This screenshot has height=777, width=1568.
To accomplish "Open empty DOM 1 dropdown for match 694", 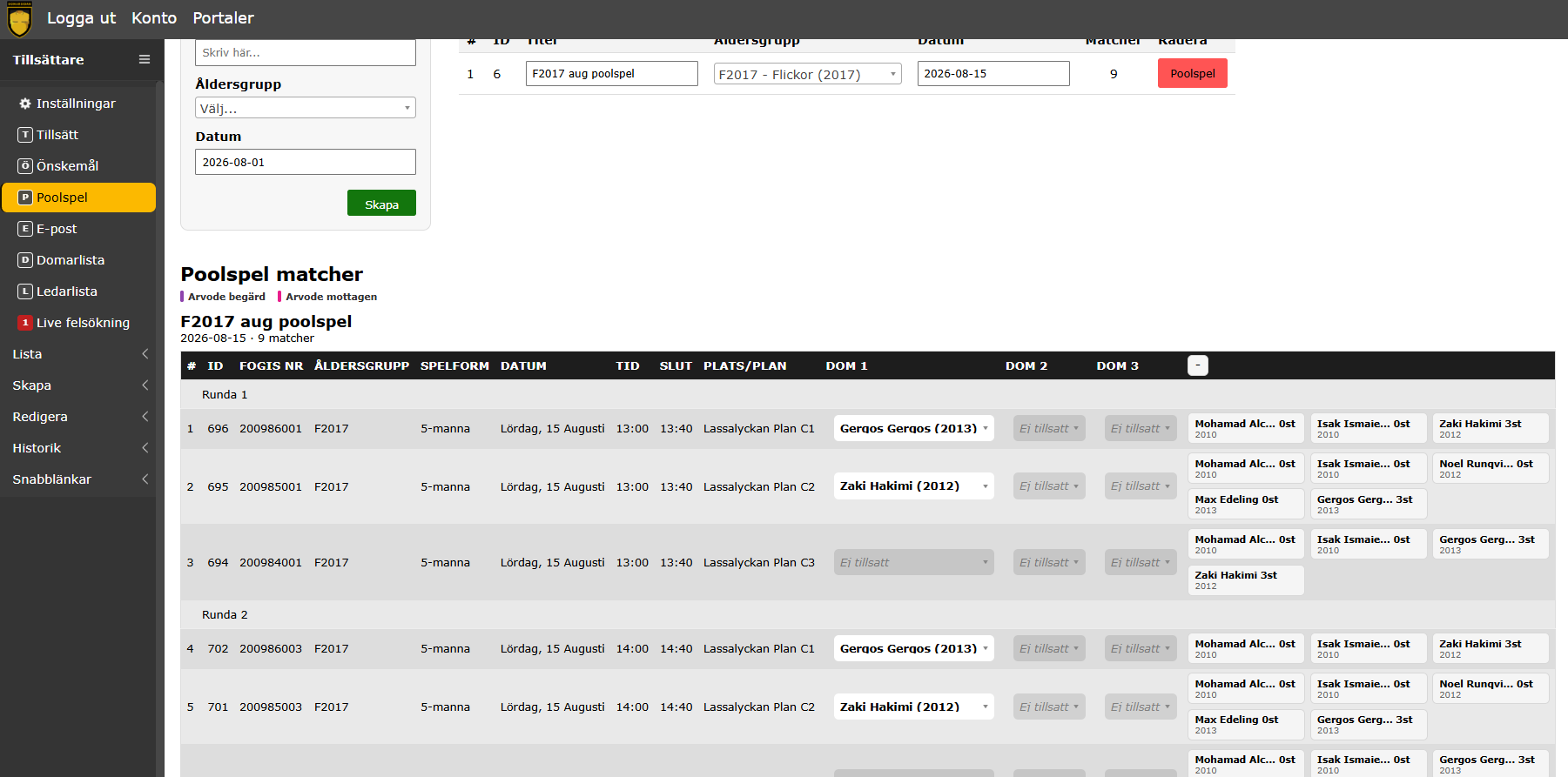I will [x=913, y=562].
